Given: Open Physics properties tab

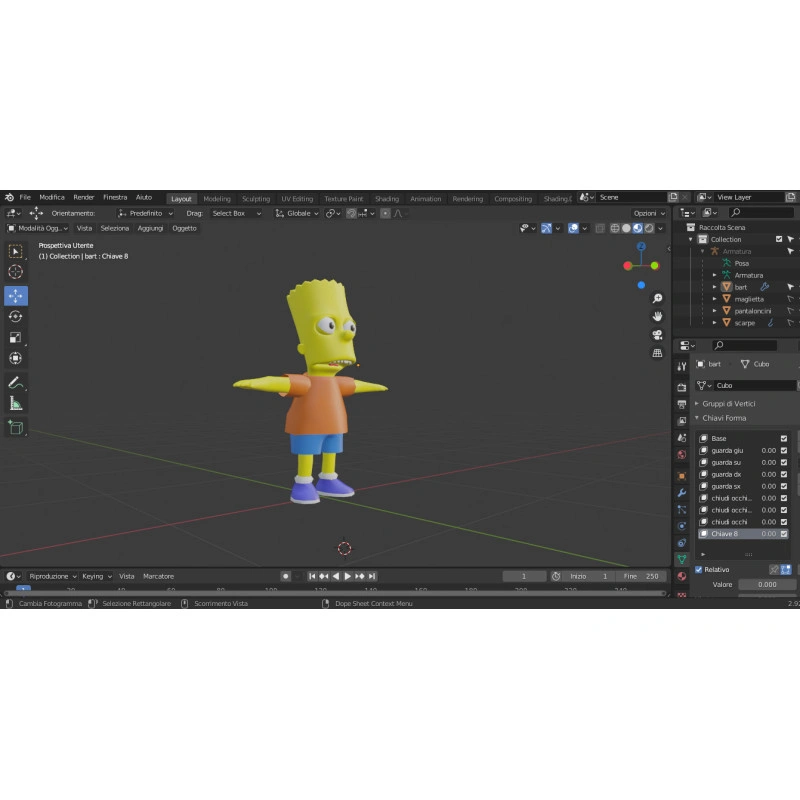Looking at the screenshot, I should tap(682, 526).
